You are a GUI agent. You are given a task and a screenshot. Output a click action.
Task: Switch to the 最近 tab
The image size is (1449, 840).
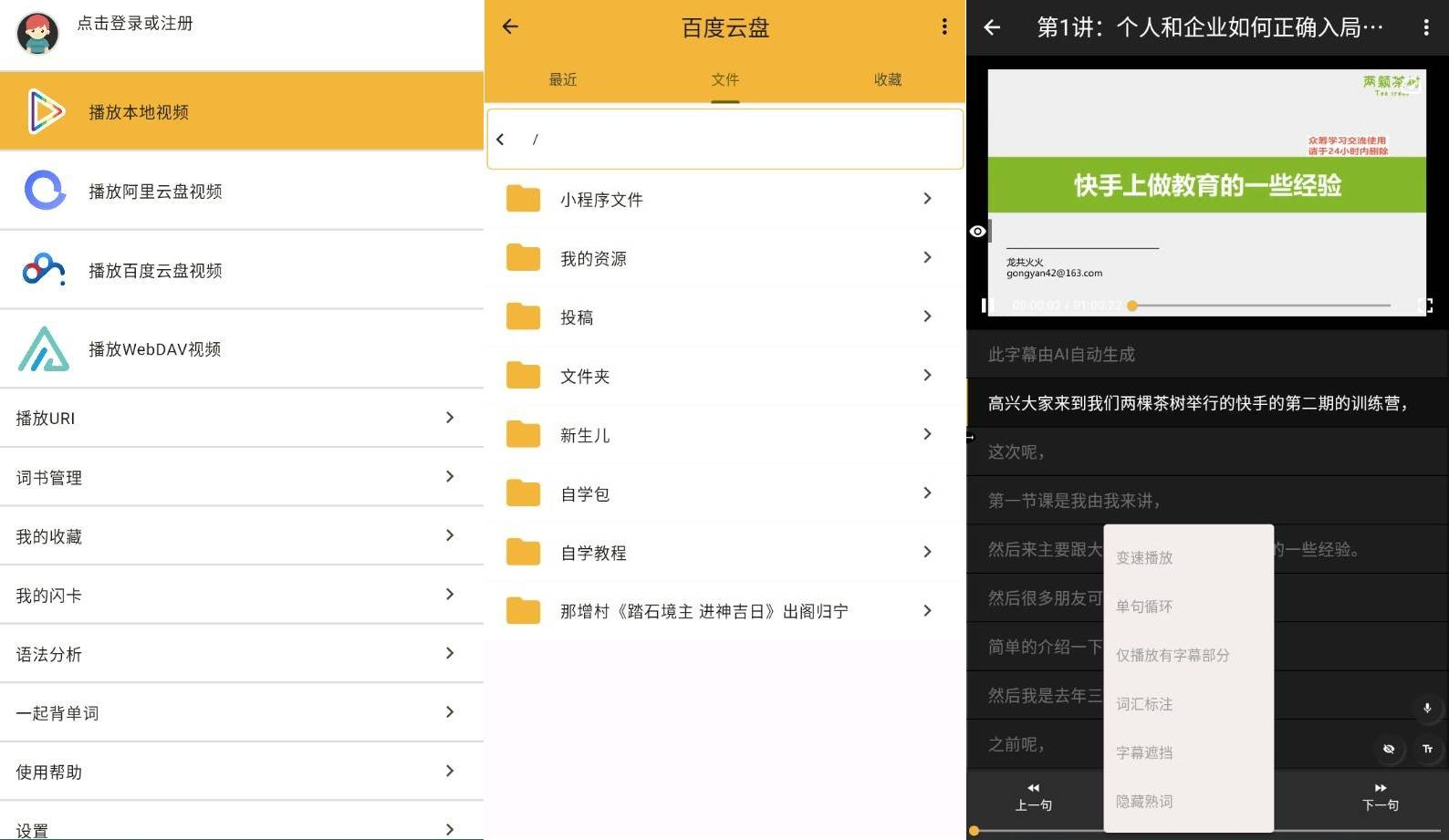[x=563, y=79]
